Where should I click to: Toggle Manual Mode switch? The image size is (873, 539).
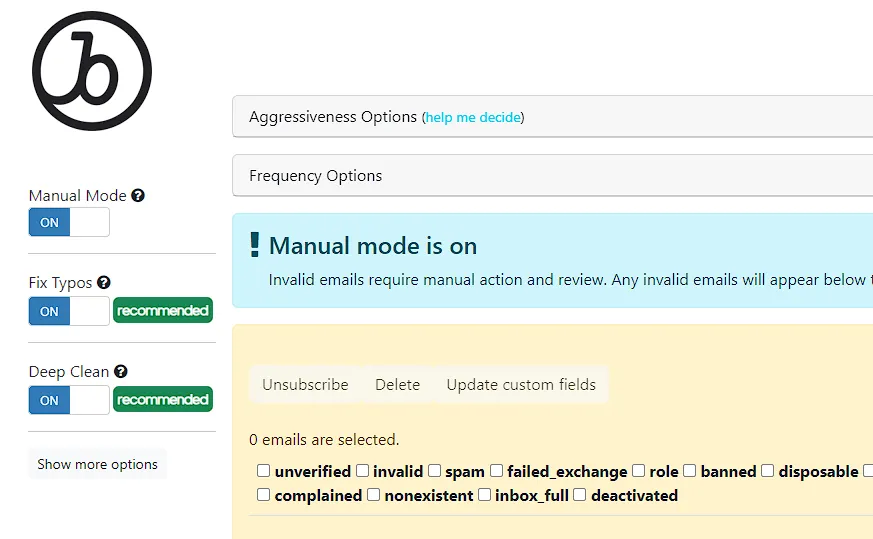tap(69, 222)
